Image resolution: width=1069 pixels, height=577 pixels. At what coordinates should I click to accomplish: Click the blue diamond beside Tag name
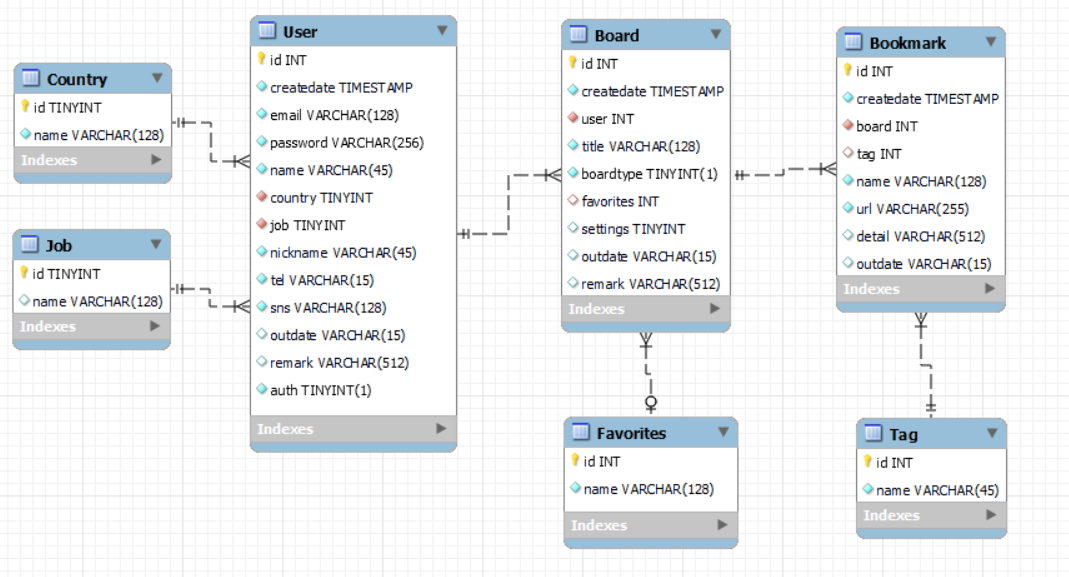click(x=869, y=489)
